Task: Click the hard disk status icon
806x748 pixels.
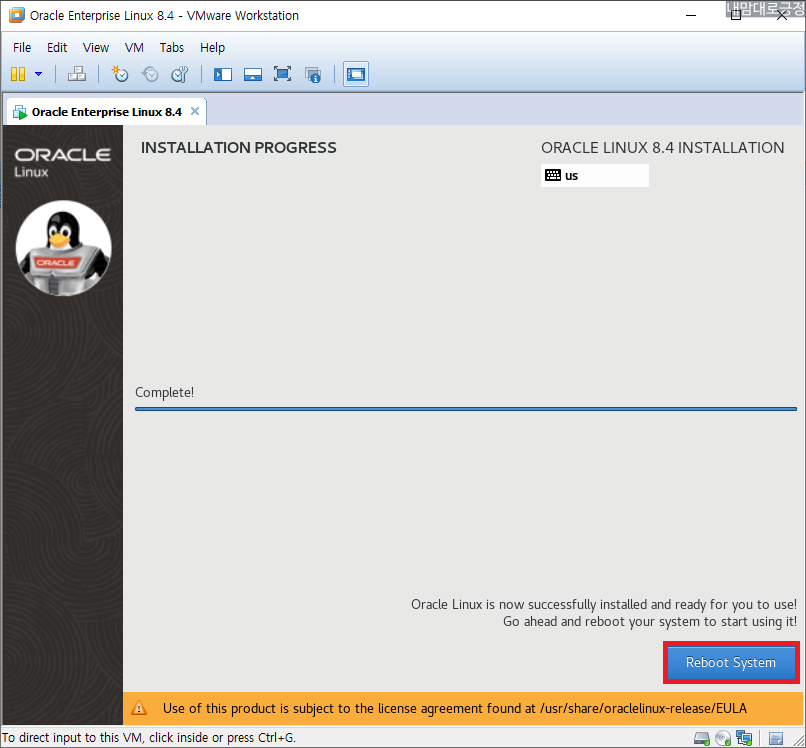Action: point(702,738)
